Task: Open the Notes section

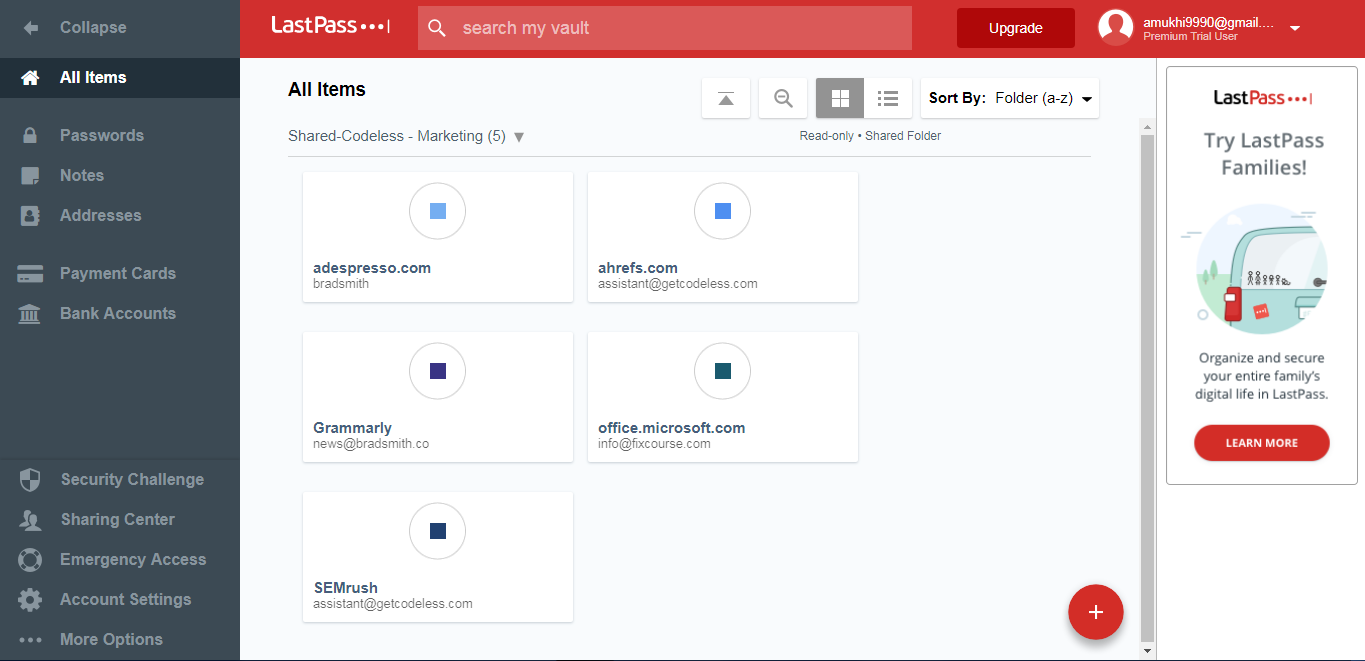Action: [120, 176]
